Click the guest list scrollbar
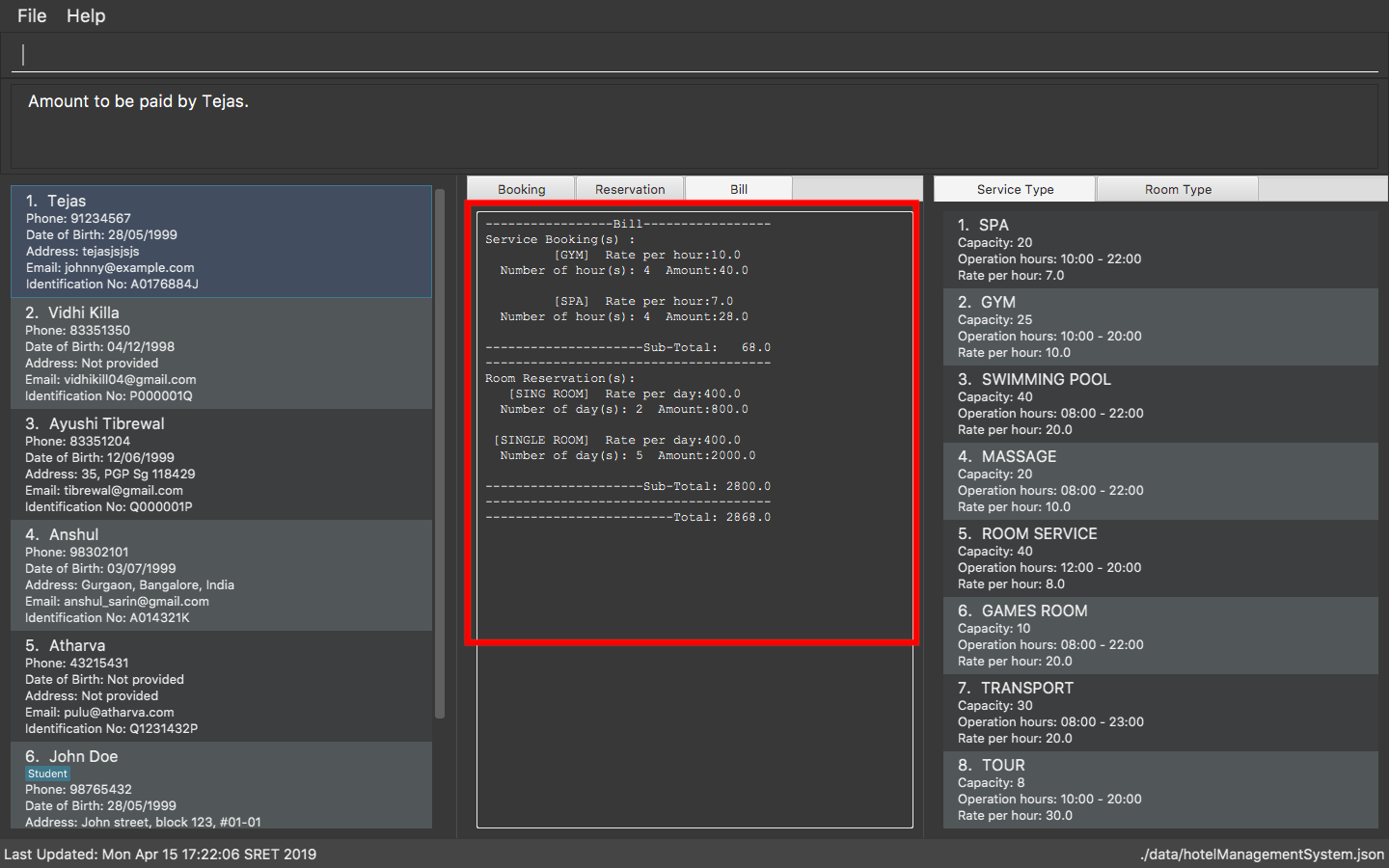 (440, 453)
